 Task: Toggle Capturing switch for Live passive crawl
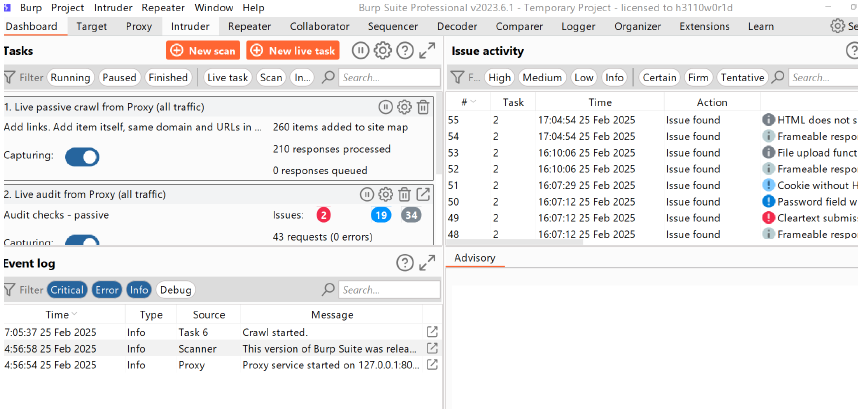click(82, 157)
